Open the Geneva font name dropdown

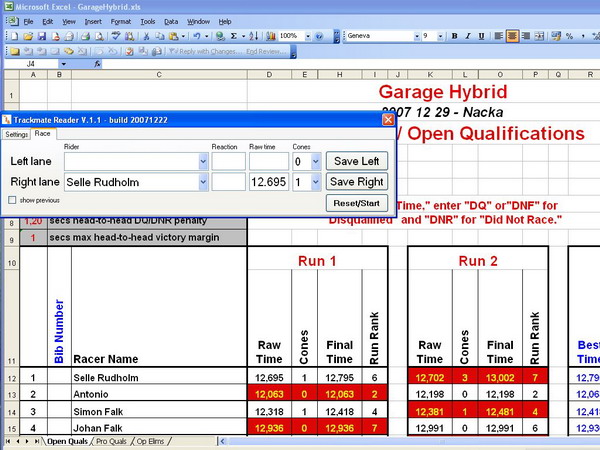[417, 36]
